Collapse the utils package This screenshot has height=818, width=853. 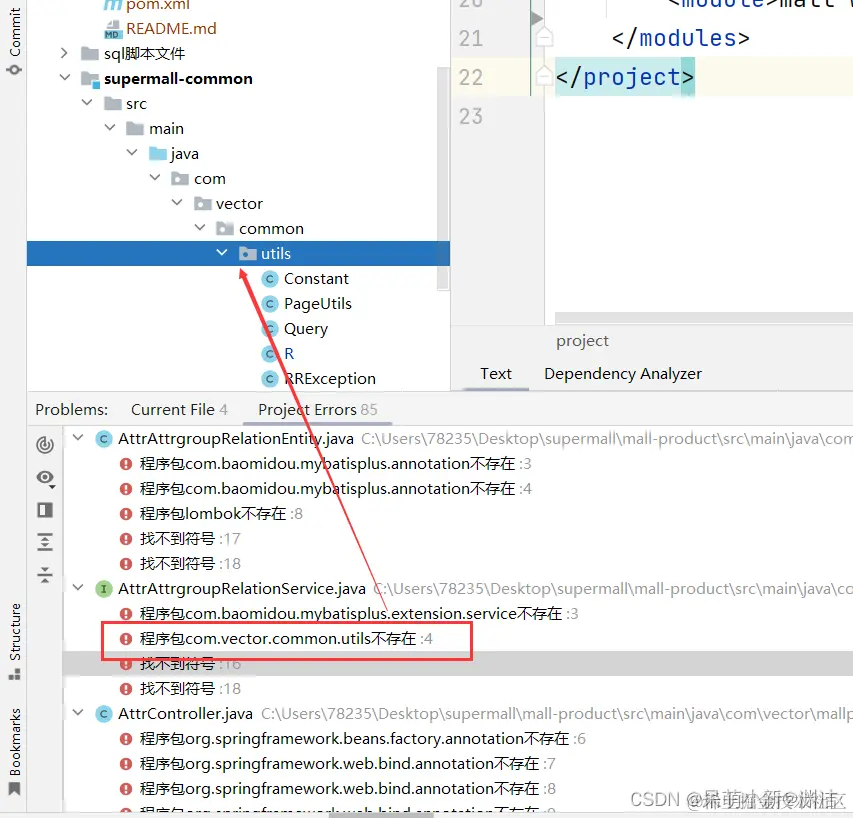click(x=222, y=253)
